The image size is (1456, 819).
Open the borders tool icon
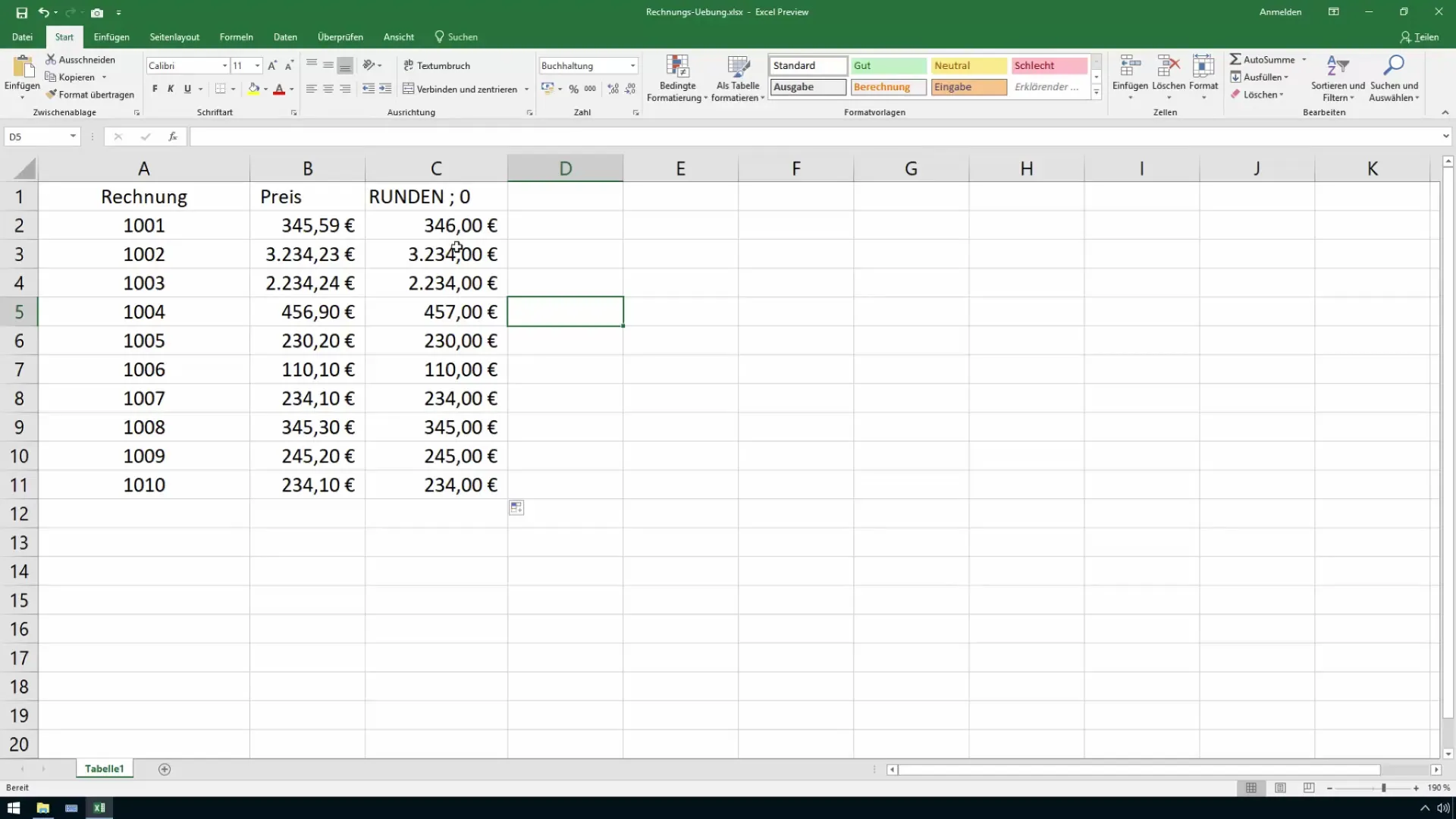(220, 89)
